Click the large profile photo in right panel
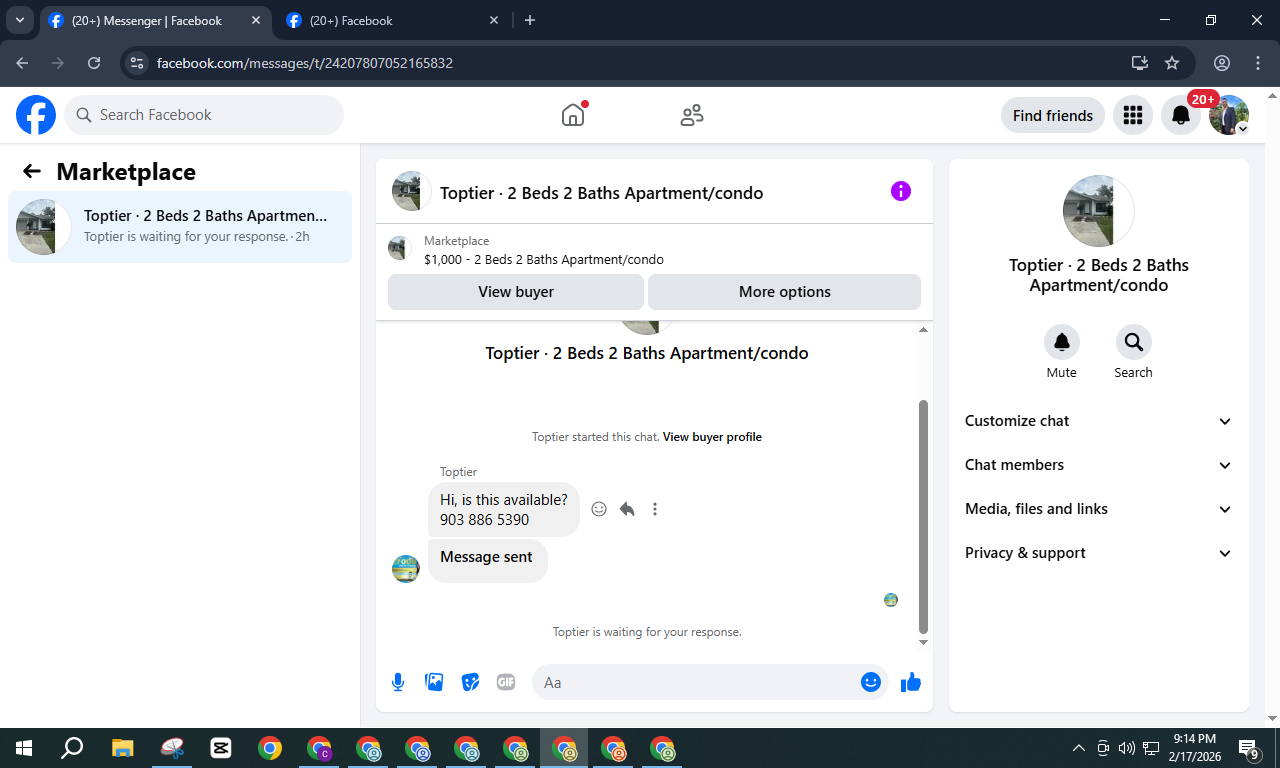 pyautogui.click(x=1099, y=211)
